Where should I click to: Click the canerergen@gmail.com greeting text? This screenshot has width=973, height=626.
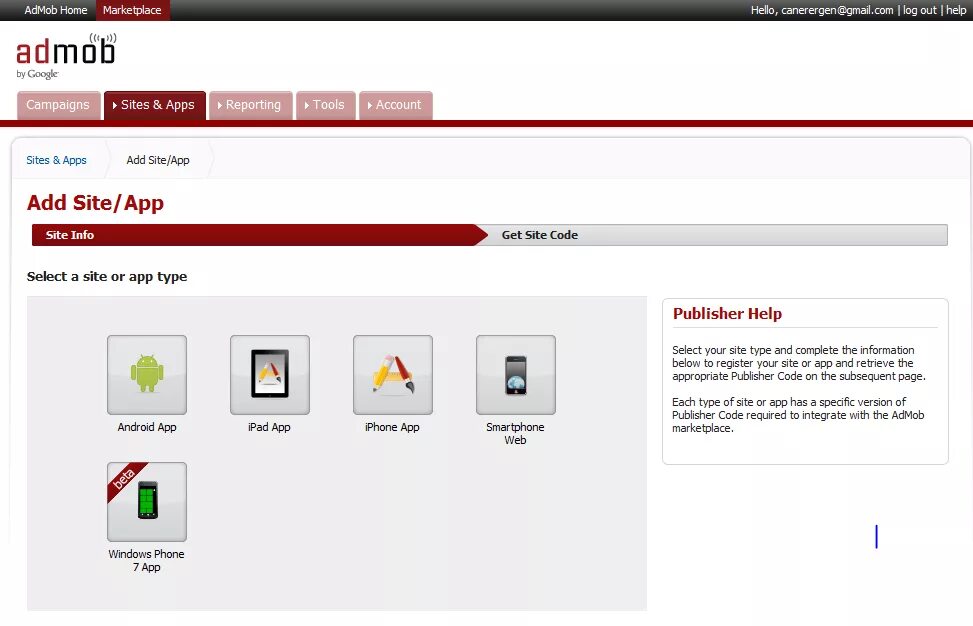tap(822, 10)
